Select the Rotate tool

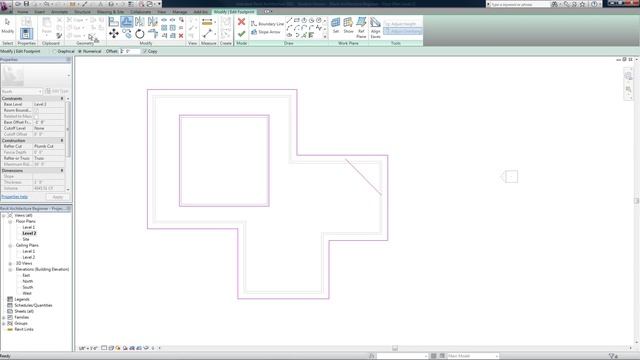point(140,34)
